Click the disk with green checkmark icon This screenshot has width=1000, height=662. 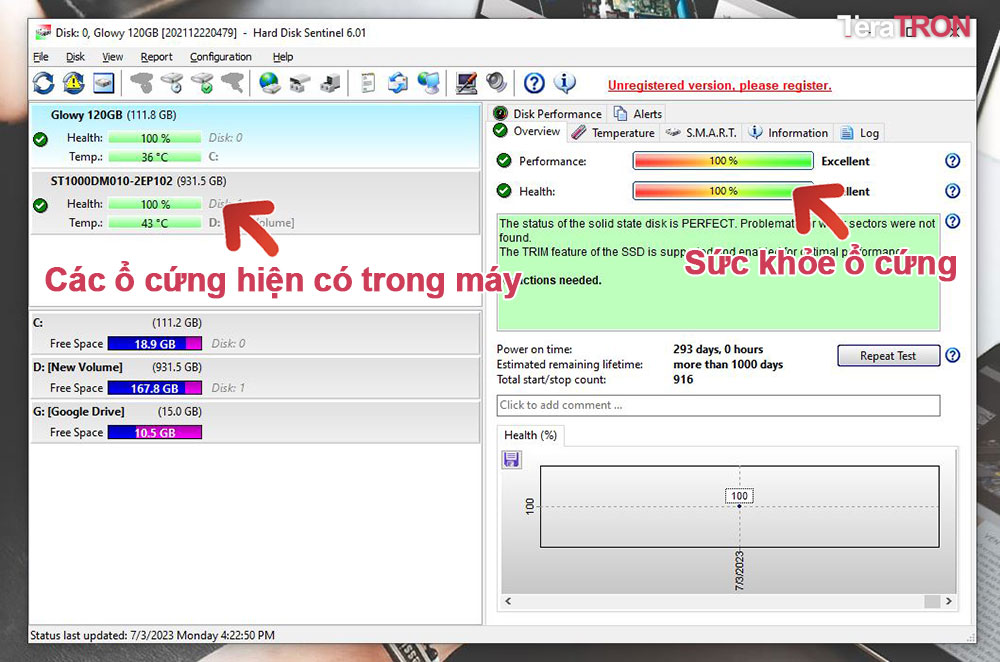(x=203, y=83)
